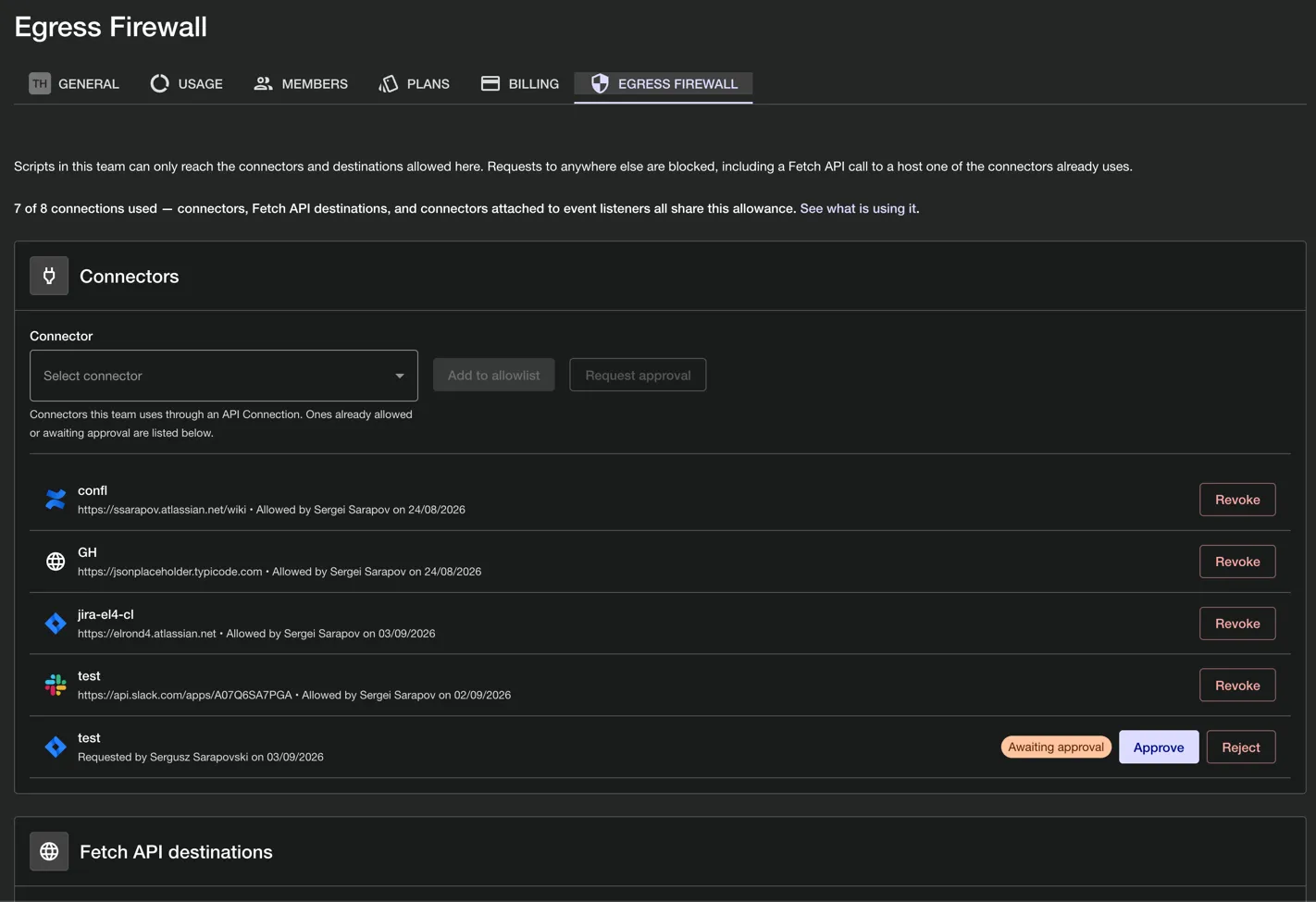This screenshot has width=1316, height=902.
Task: Open the Usage tab
Action: [186, 83]
